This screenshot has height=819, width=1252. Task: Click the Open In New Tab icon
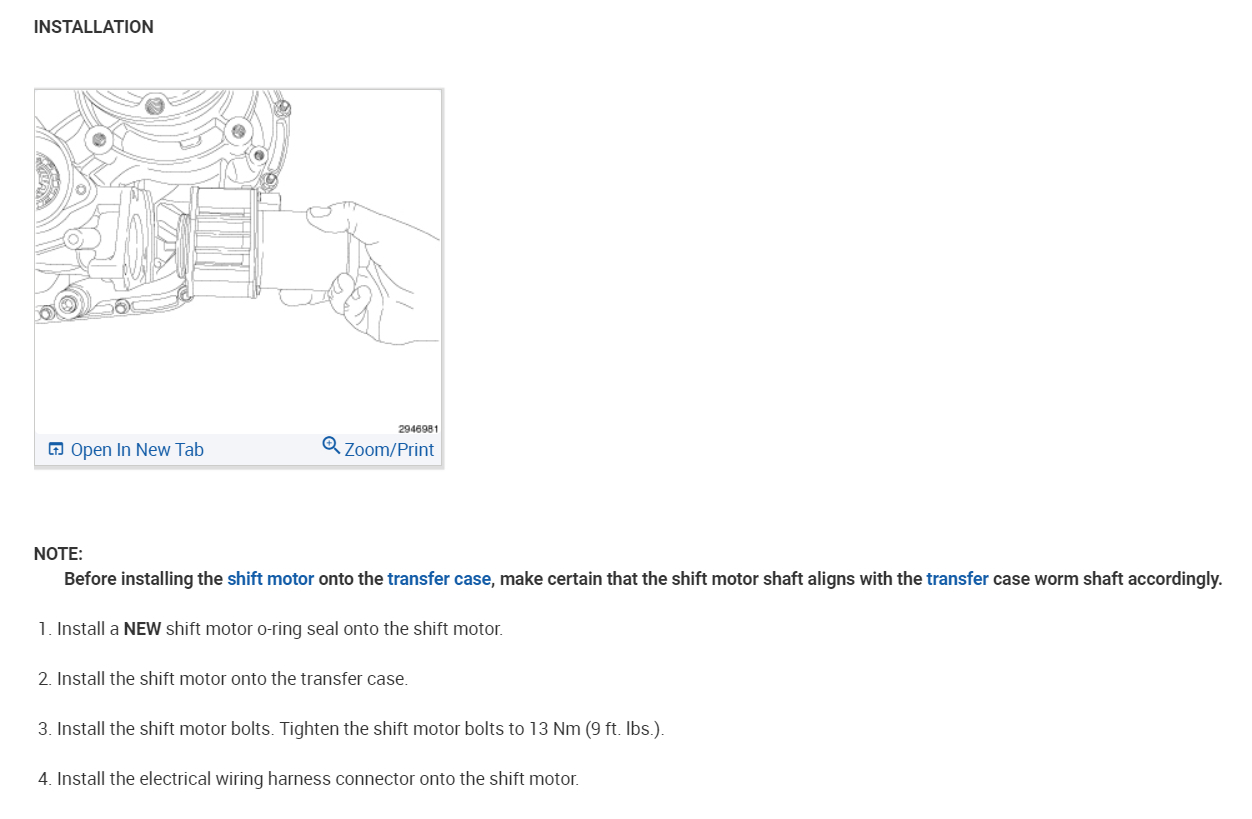[56, 449]
